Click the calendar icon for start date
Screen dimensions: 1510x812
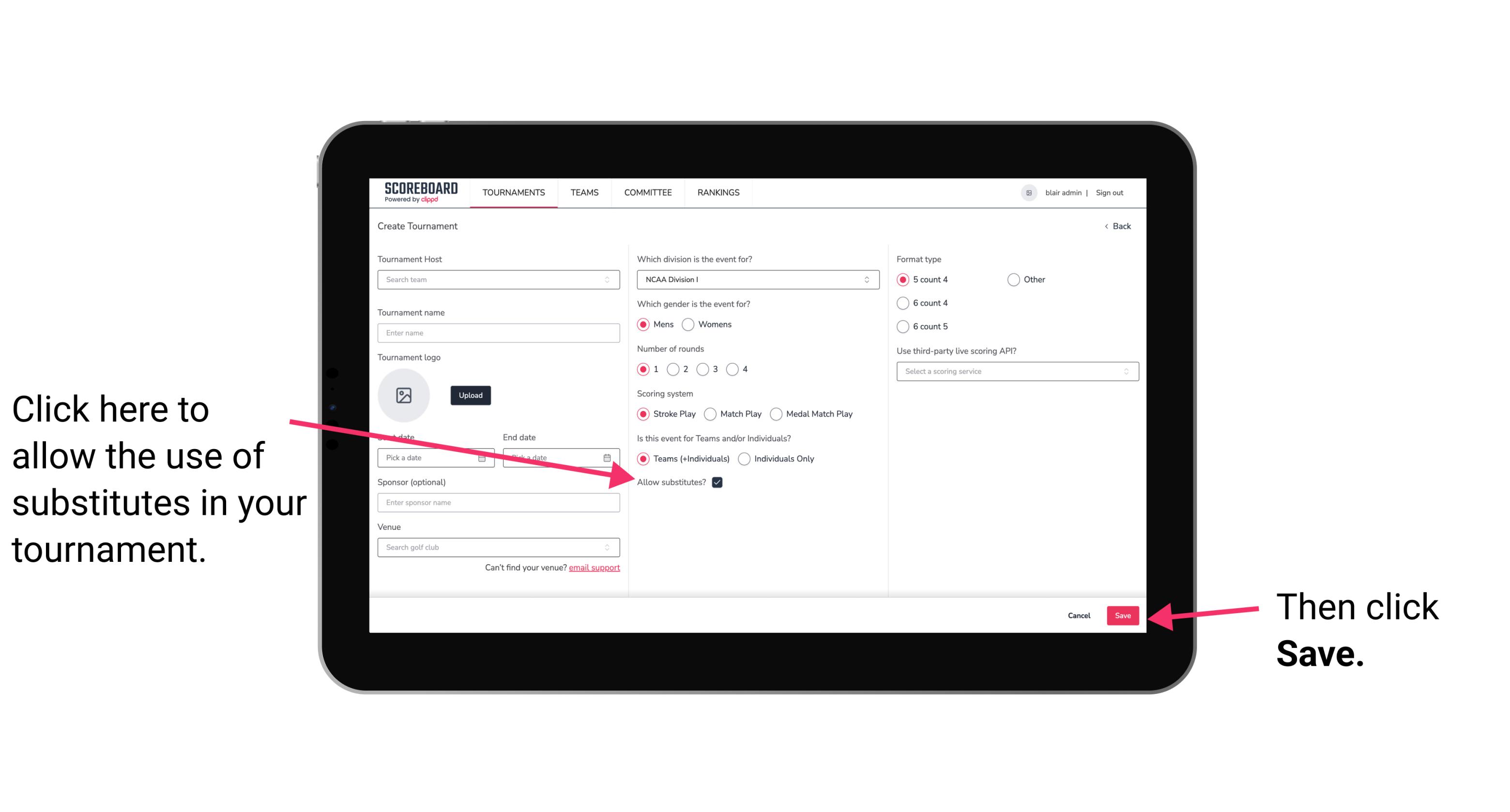point(483,457)
